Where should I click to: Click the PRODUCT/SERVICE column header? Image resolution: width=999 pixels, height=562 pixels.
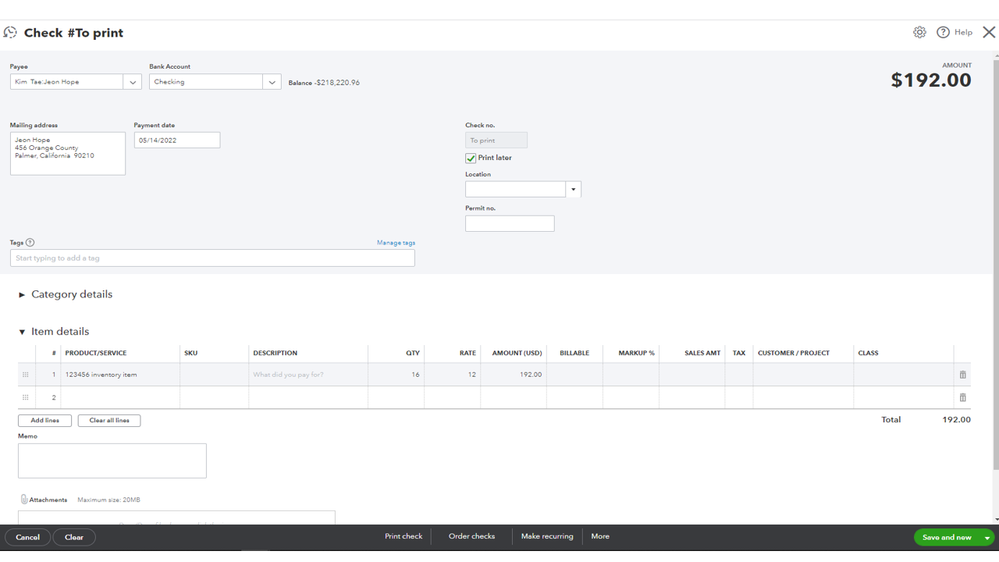(96, 353)
